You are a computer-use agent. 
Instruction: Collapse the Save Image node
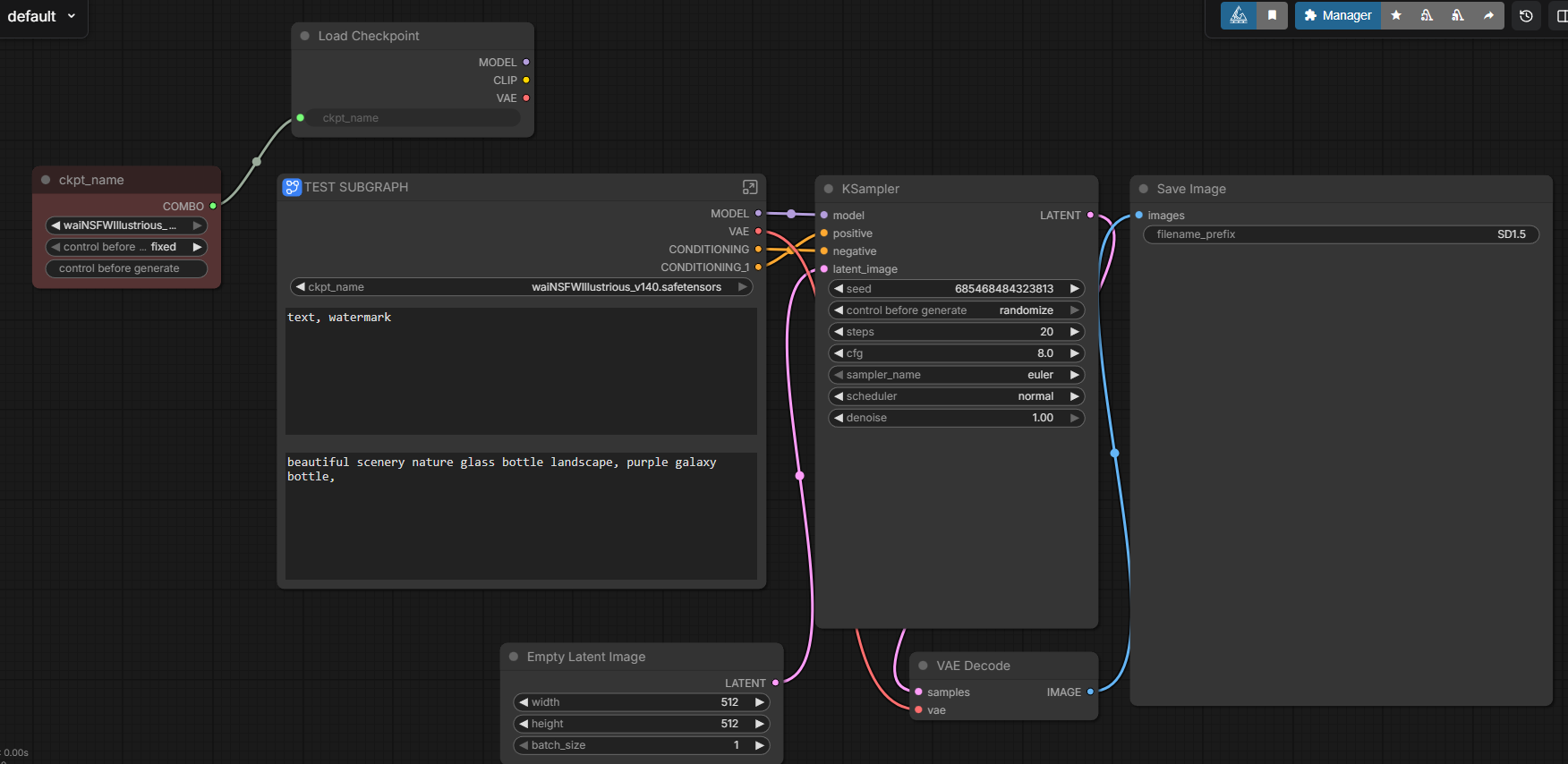click(x=1144, y=189)
